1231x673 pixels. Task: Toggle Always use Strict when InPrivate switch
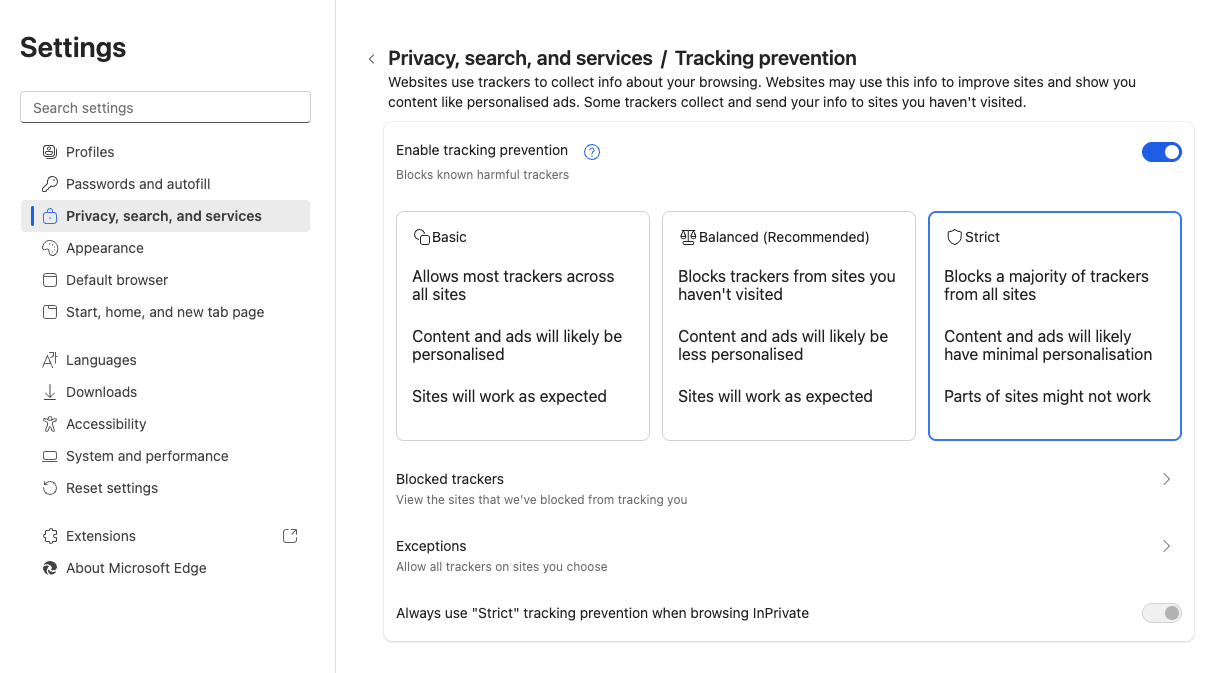click(1161, 613)
